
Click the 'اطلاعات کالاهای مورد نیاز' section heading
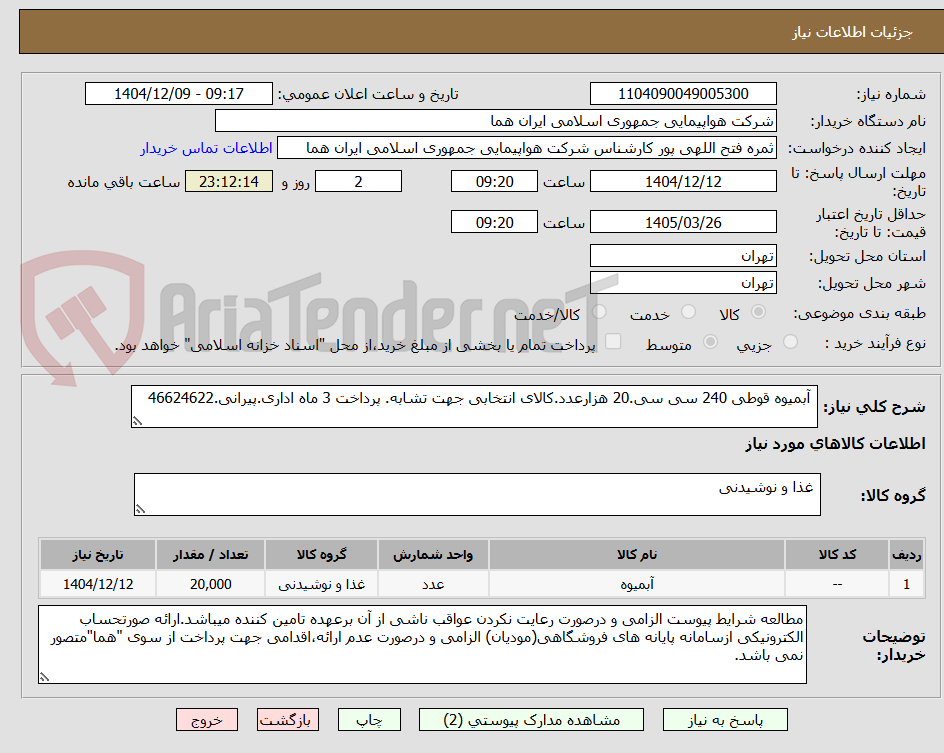point(835,444)
